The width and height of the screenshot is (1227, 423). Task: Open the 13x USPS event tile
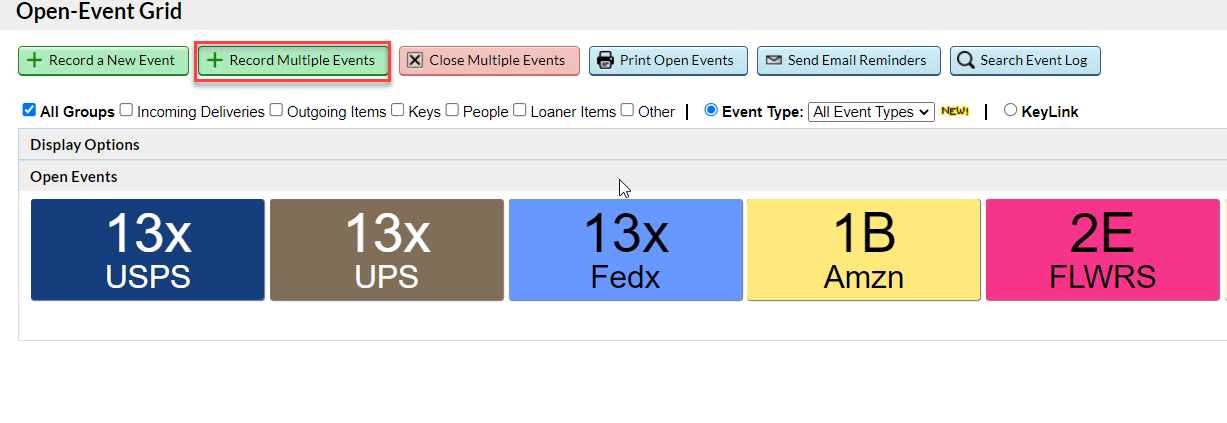pyautogui.click(x=148, y=249)
